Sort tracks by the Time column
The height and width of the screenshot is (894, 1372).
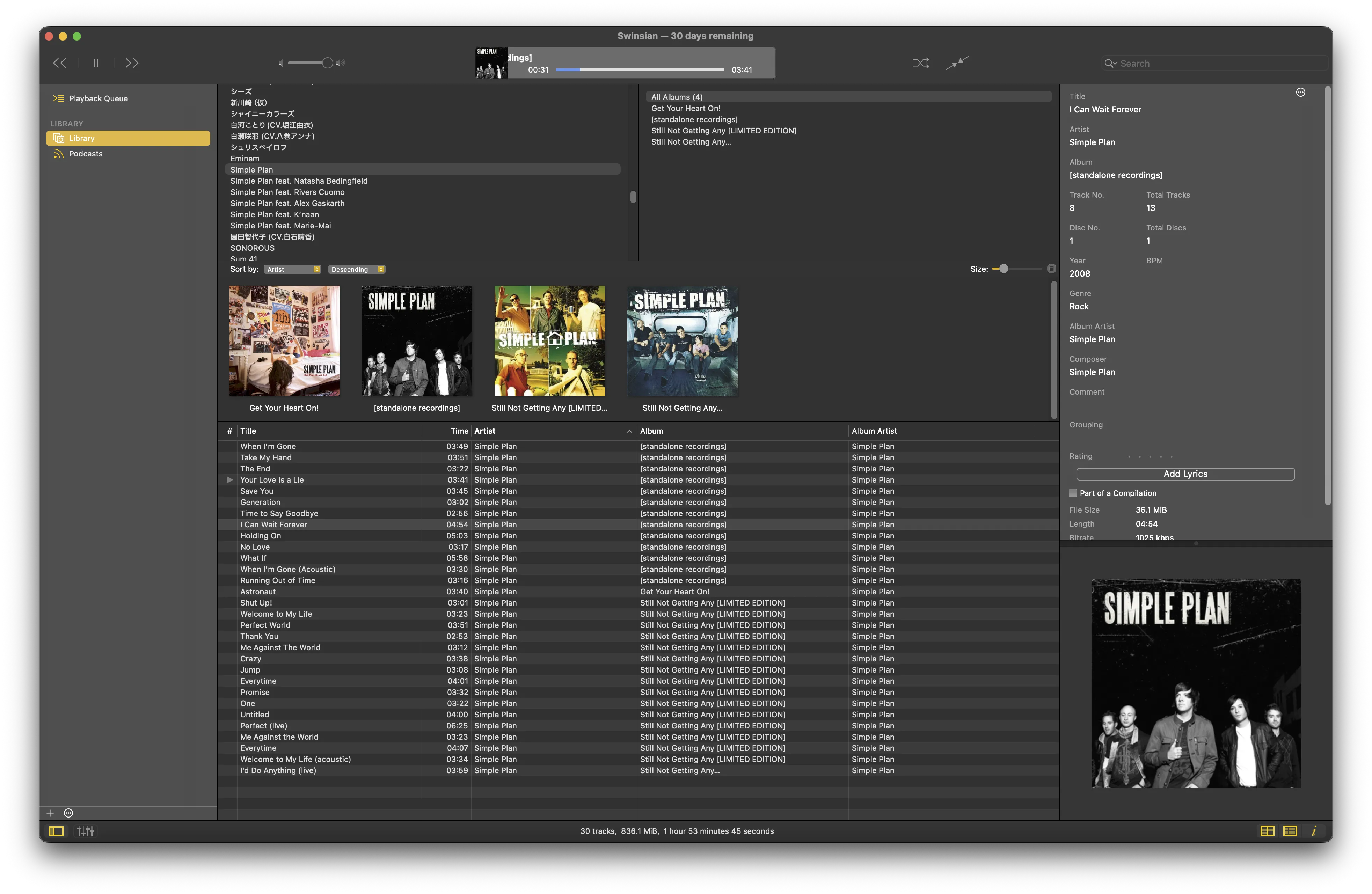click(446, 431)
